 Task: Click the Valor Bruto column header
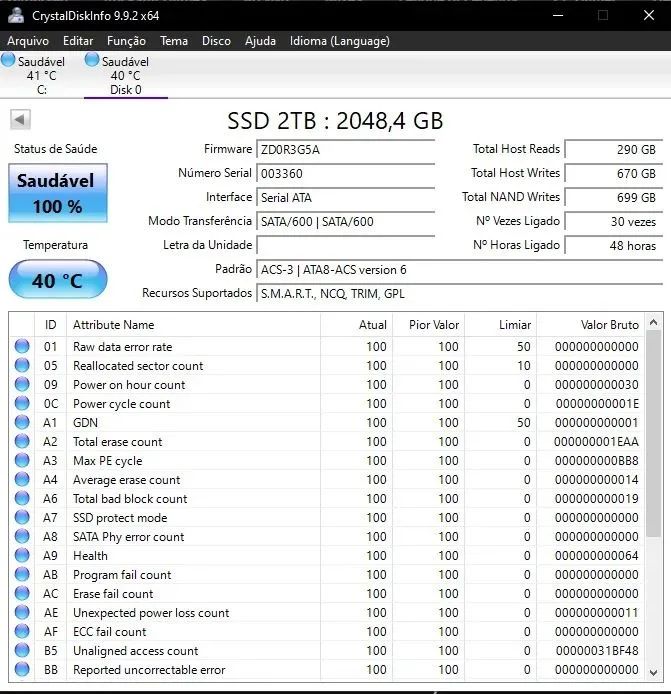pos(590,325)
